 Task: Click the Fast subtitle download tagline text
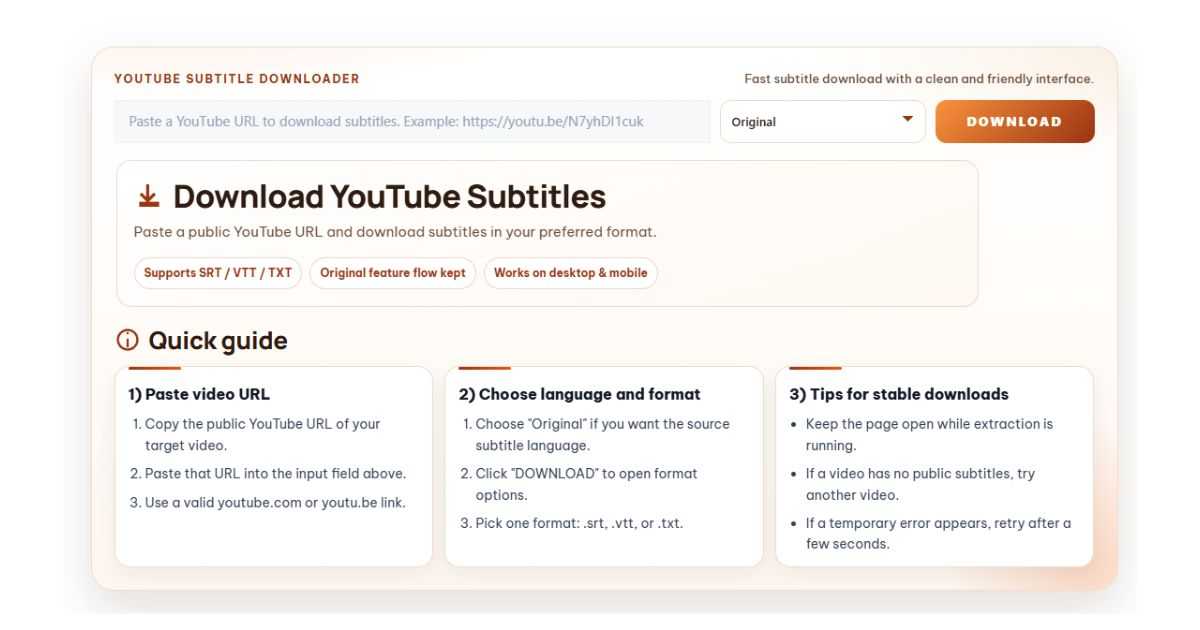[919, 79]
